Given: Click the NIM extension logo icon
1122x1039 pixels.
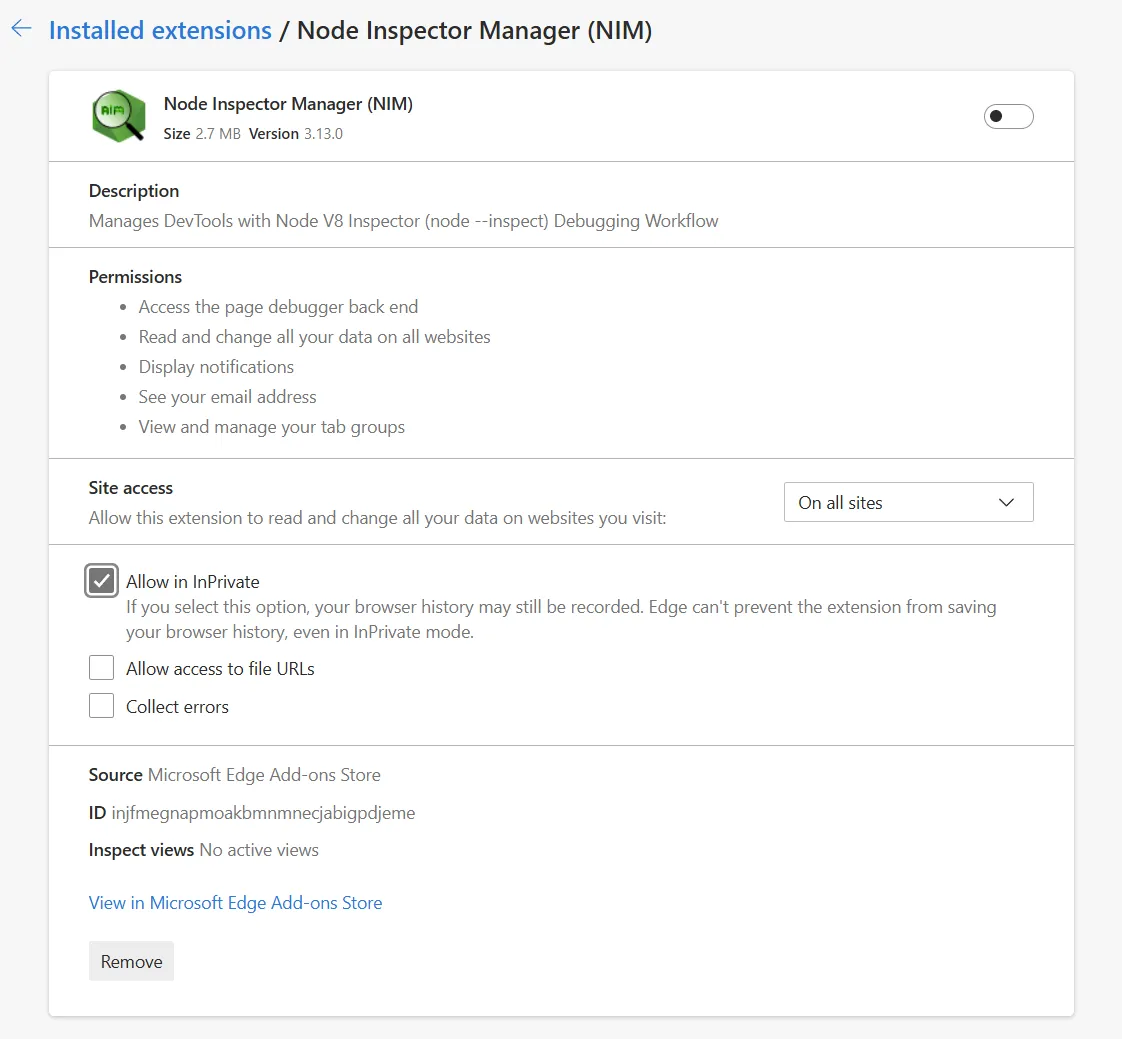Looking at the screenshot, I should pyautogui.click(x=119, y=116).
